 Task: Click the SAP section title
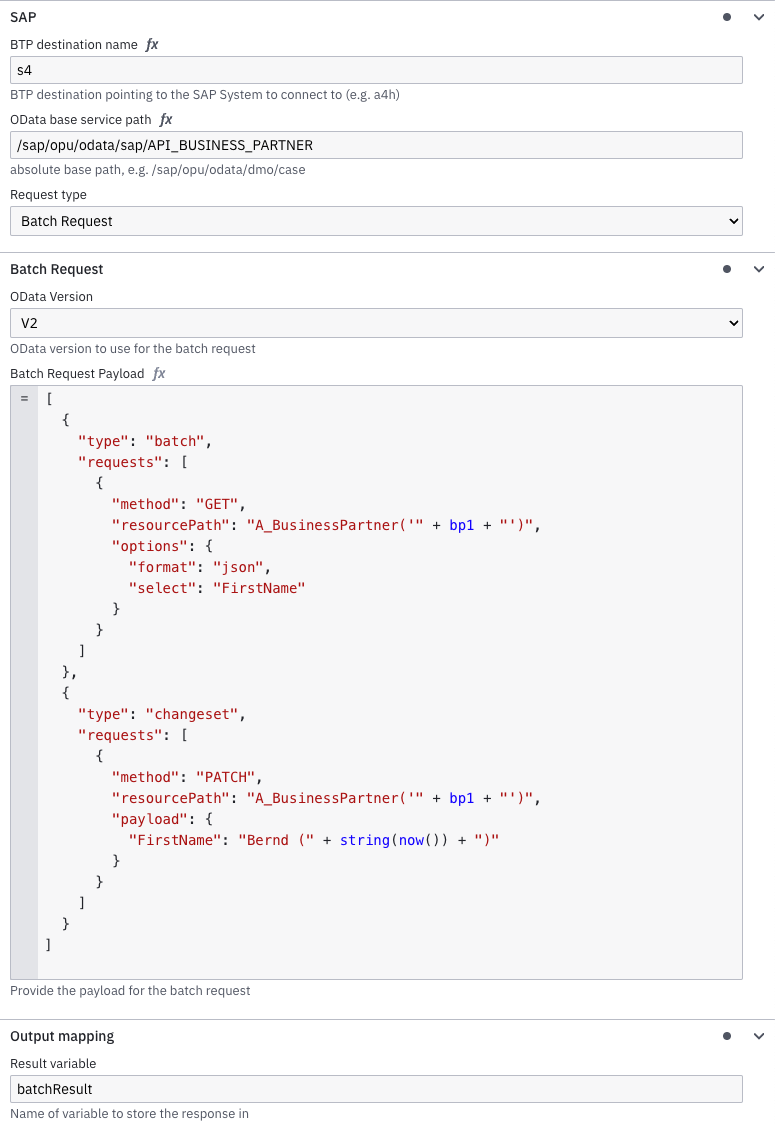(x=23, y=16)
